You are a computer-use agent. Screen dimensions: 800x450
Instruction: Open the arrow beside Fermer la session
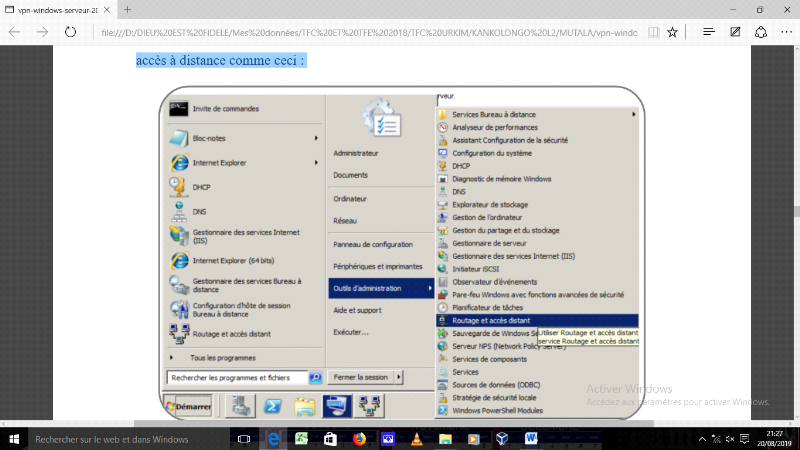399,378
